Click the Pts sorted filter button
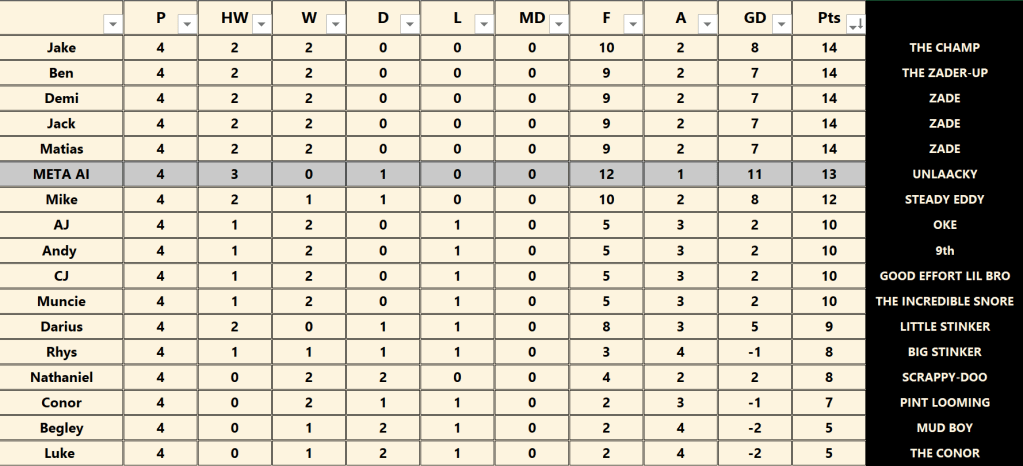The height and width of the screenshot is (466, 1023). [x=855, y=24]
